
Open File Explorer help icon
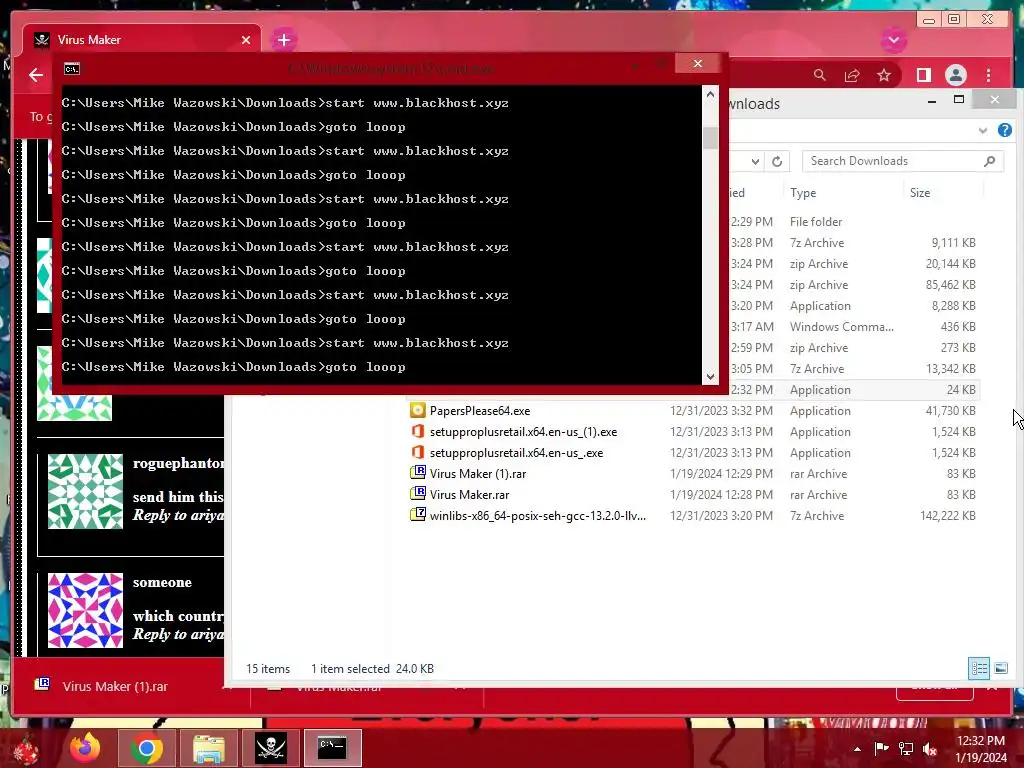click(x=1004, y=130)
